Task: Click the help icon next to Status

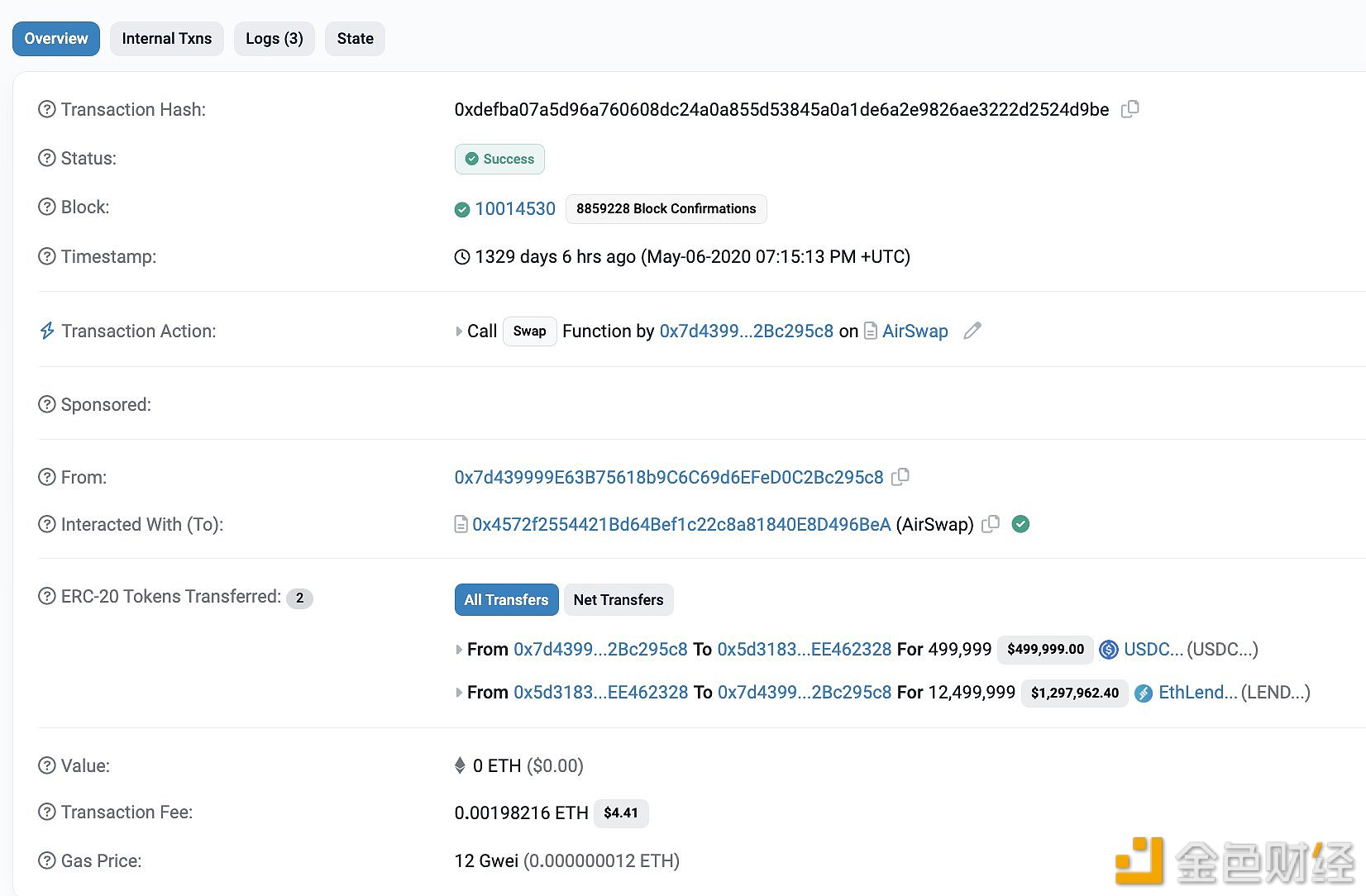Action: click(47, 158)
